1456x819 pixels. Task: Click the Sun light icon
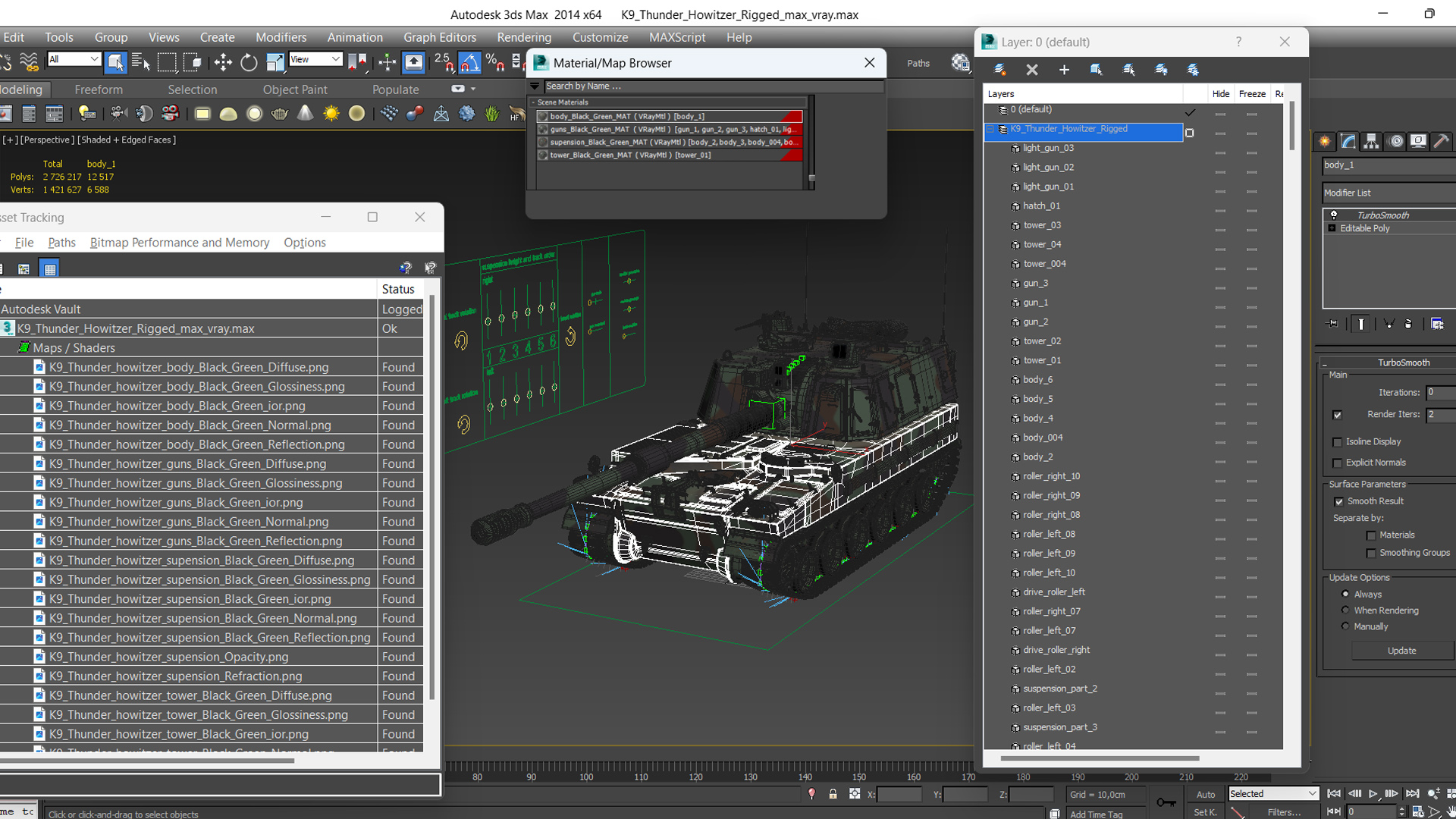coord(331,114)
